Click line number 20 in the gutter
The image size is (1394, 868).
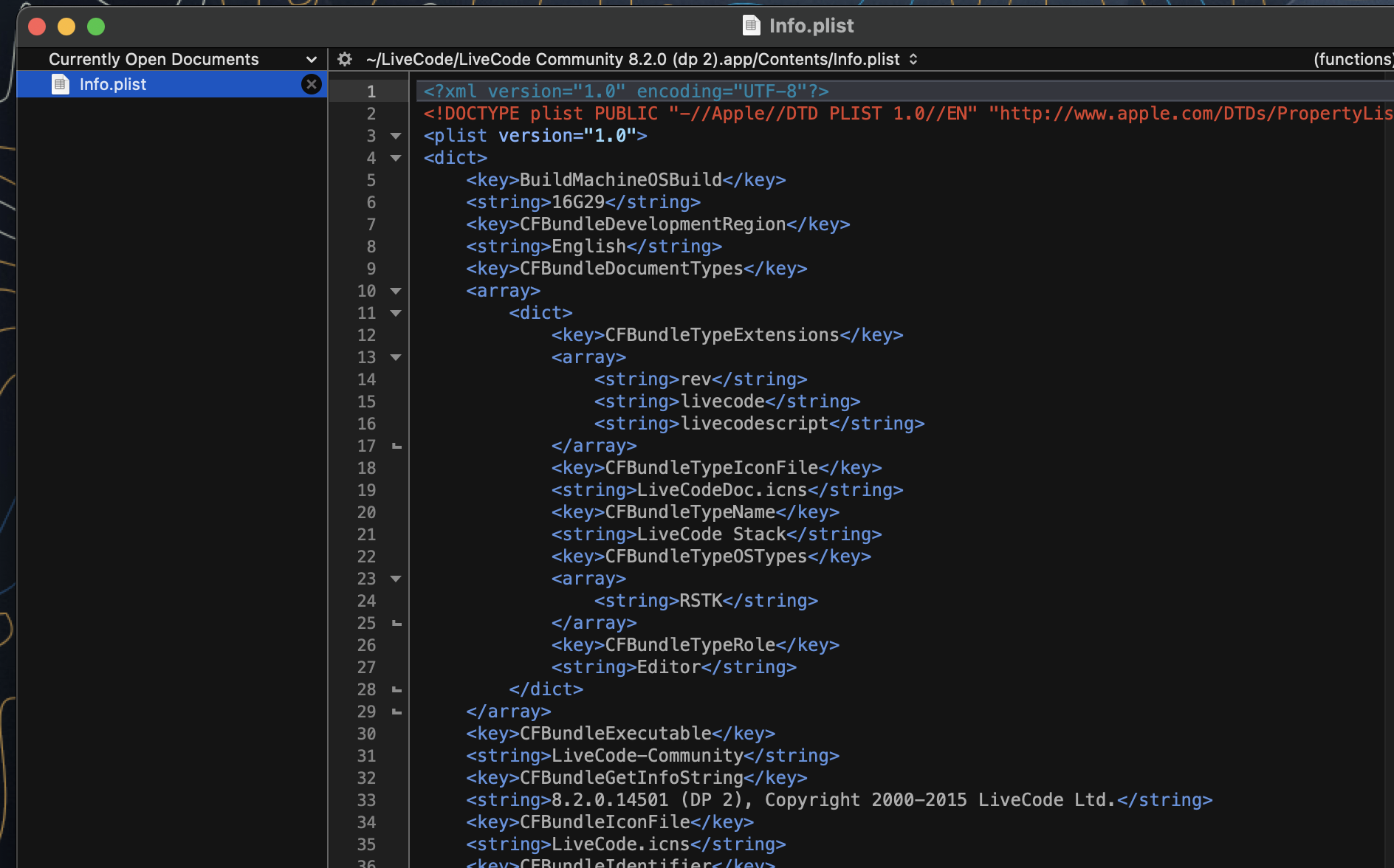pos(367,512)
